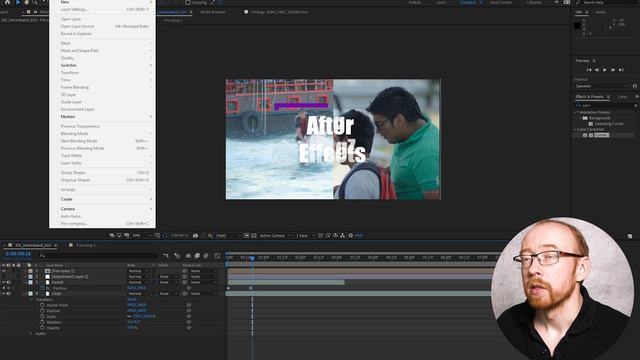Jump to first frame in Preview panel
Viewport: 640px width, 360px height.
[x=589, y=70]
